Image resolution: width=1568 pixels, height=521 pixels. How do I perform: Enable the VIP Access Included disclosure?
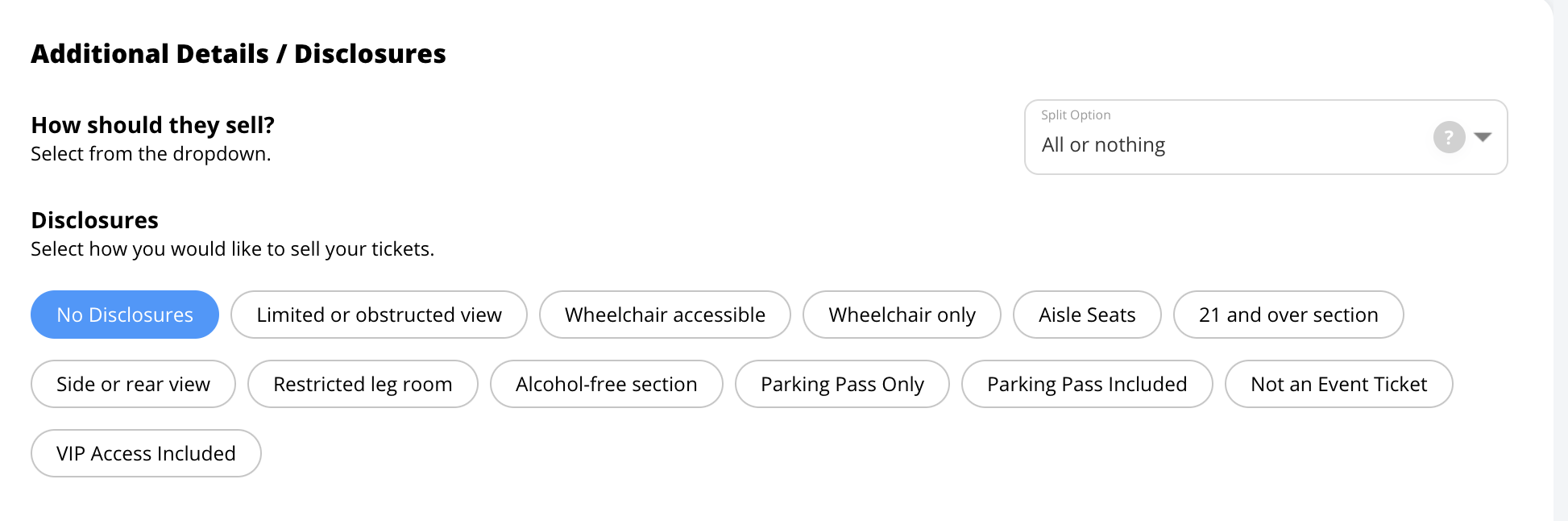(x=145, y=453)
